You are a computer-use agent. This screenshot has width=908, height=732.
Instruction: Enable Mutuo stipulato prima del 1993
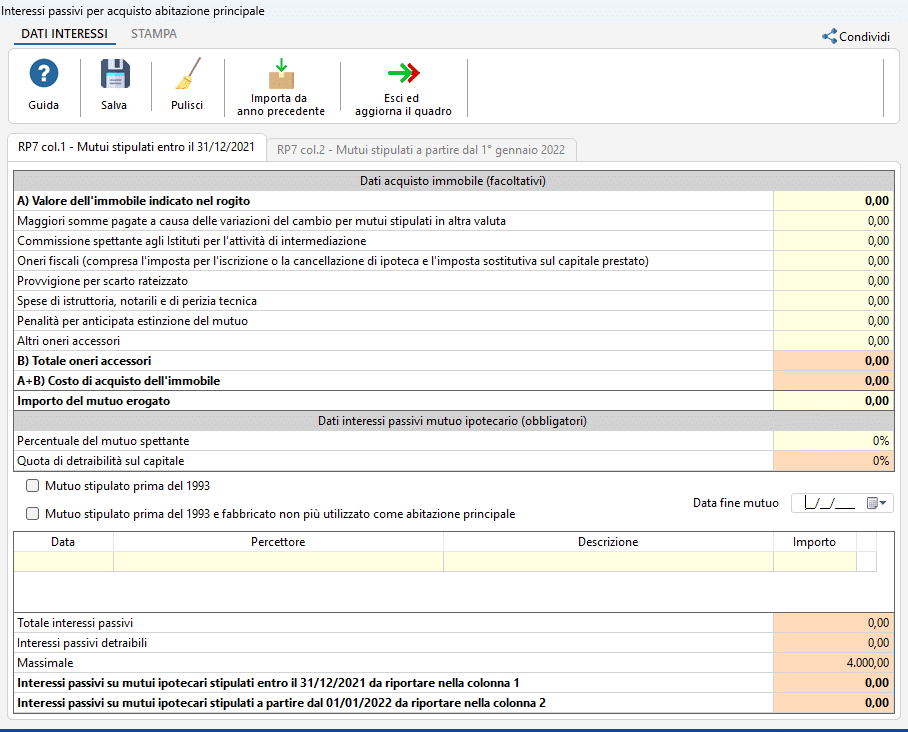(33, 486)
